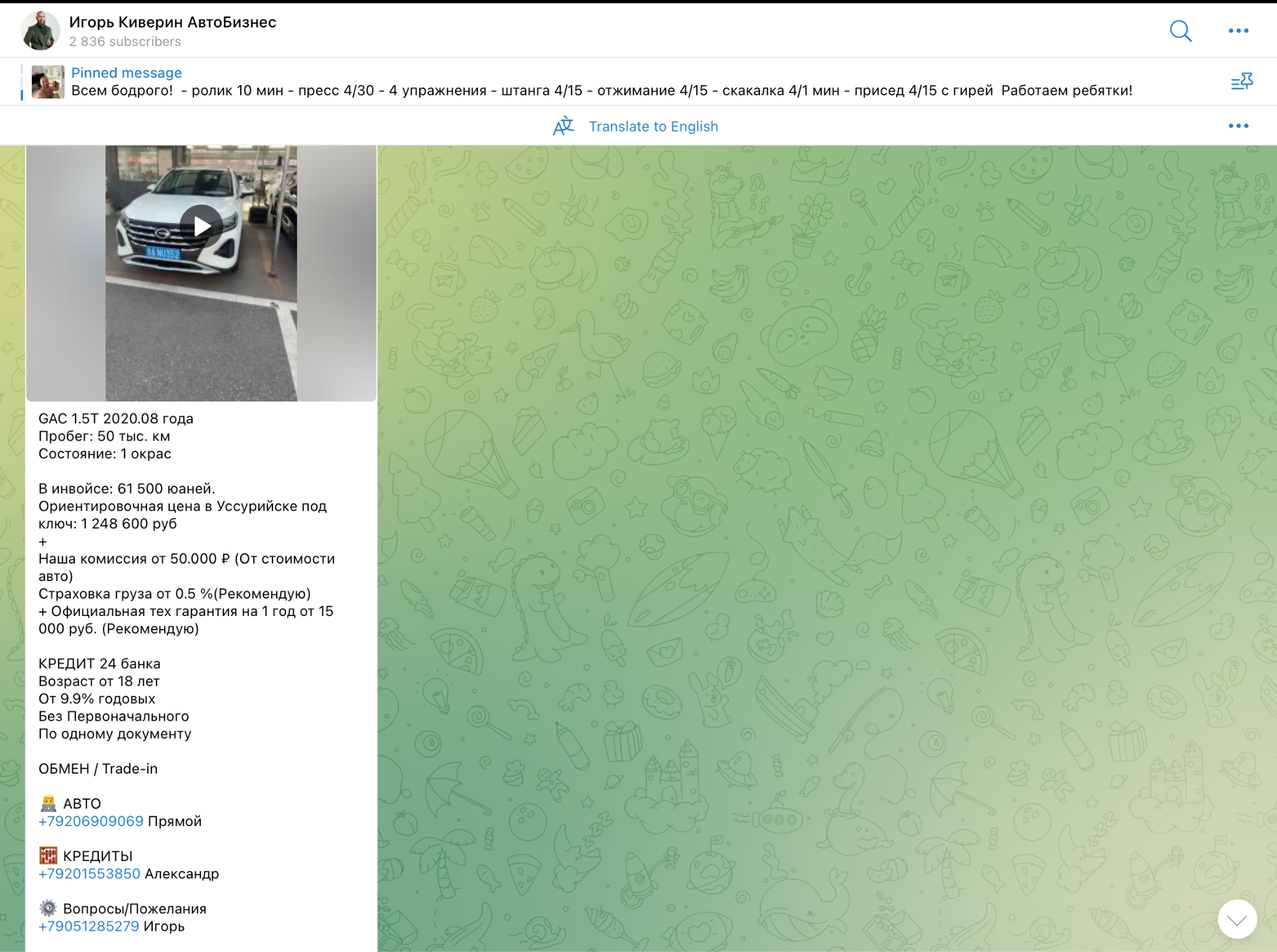This screenshot has width=1277, height=952.
Task: Click the gear emoji by Вопросы/Пожелания
Action: coord(48,908)
